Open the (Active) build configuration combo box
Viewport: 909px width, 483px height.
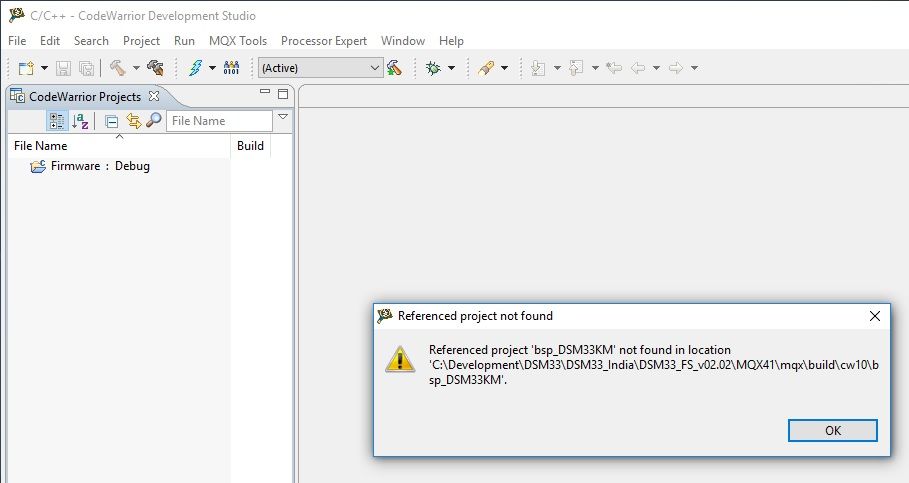click(x=321, y=68)
